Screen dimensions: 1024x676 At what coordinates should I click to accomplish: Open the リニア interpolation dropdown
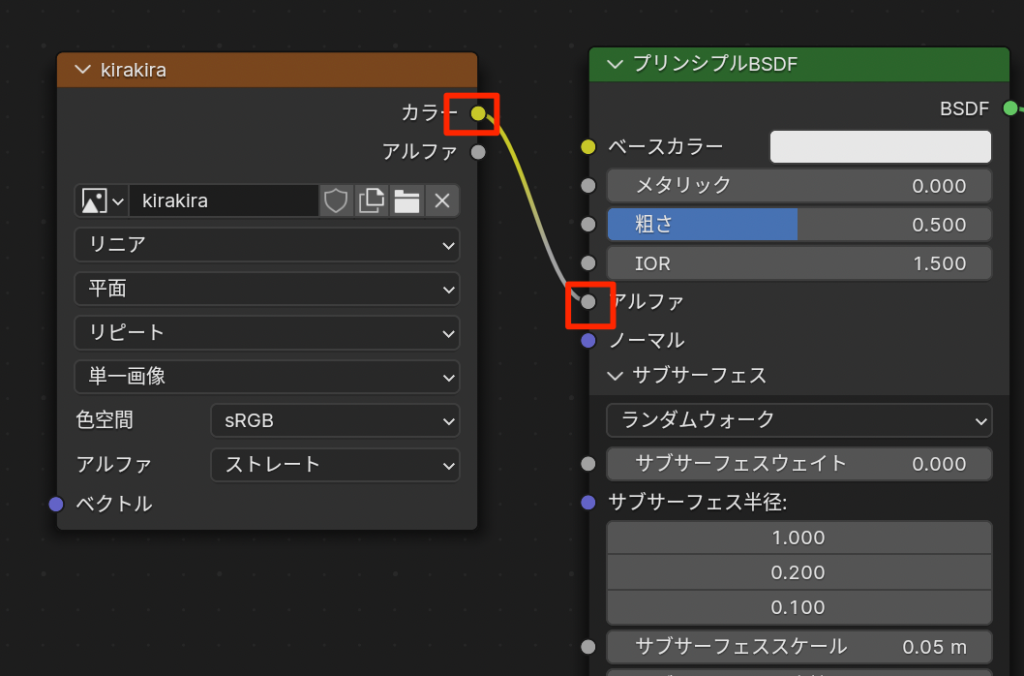click(266, 245)
